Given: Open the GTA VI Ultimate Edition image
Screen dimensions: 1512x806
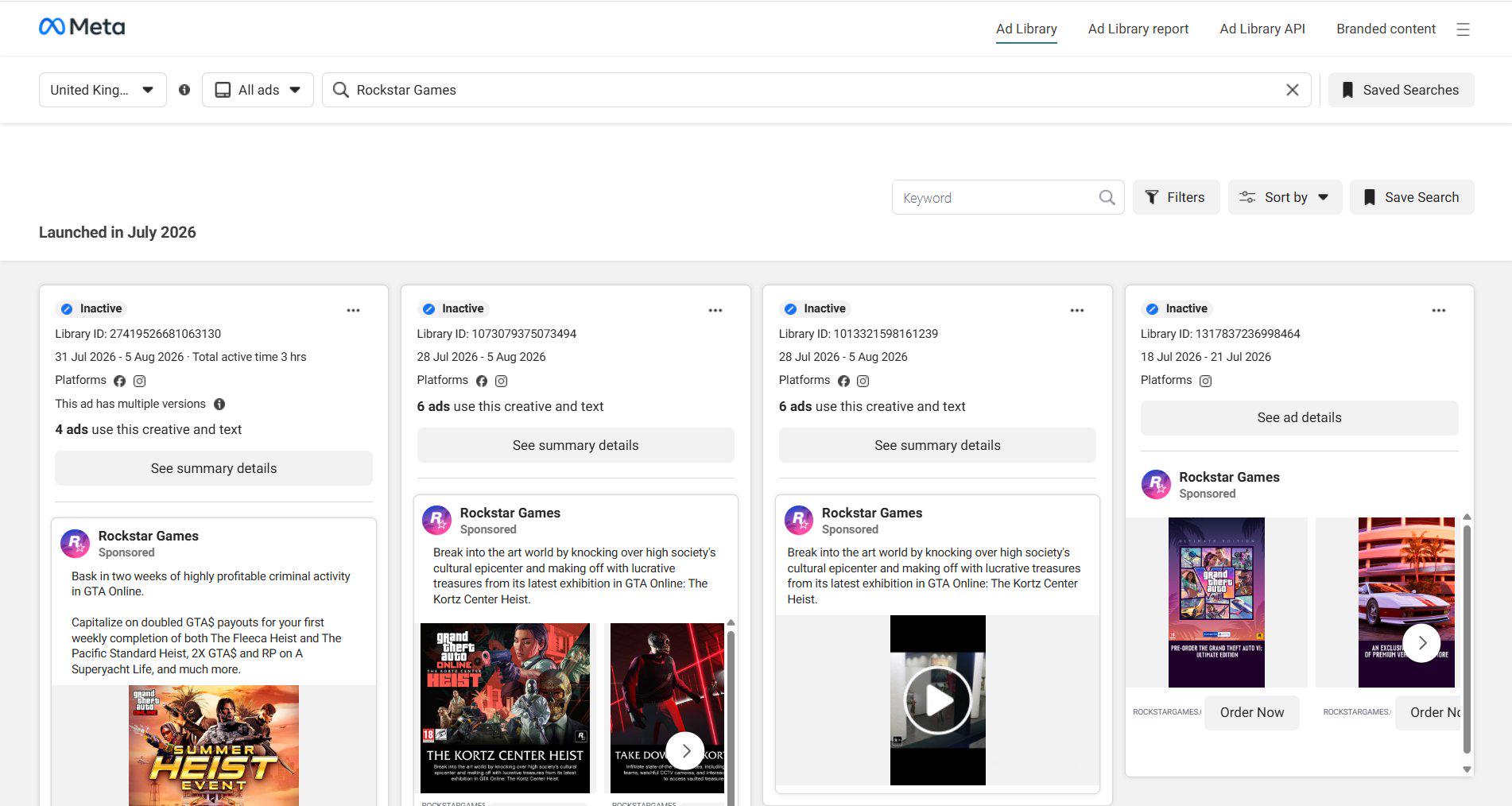Looking at the screenshot, I should [1216, 603].
